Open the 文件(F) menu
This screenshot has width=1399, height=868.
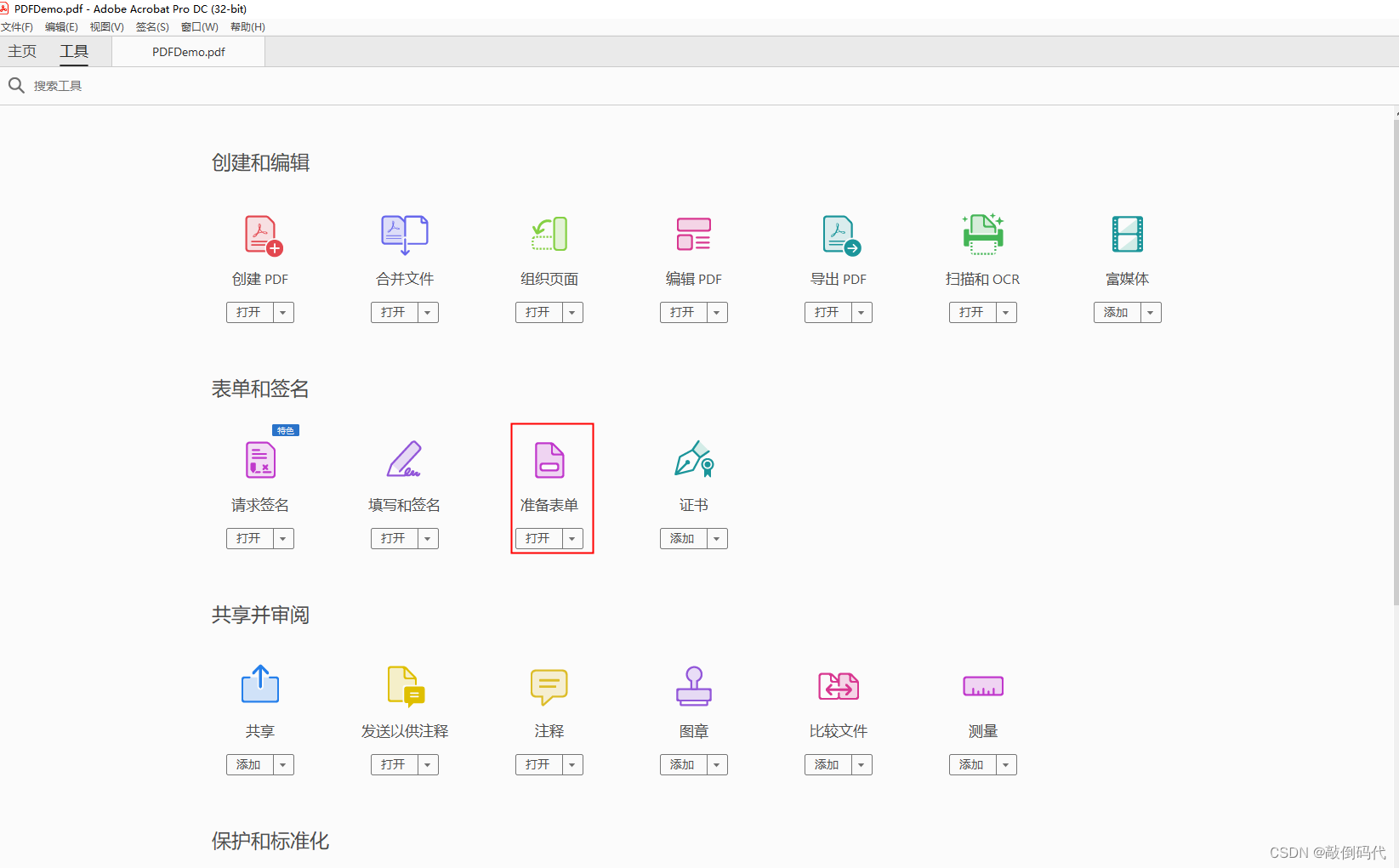click(17, 27)
